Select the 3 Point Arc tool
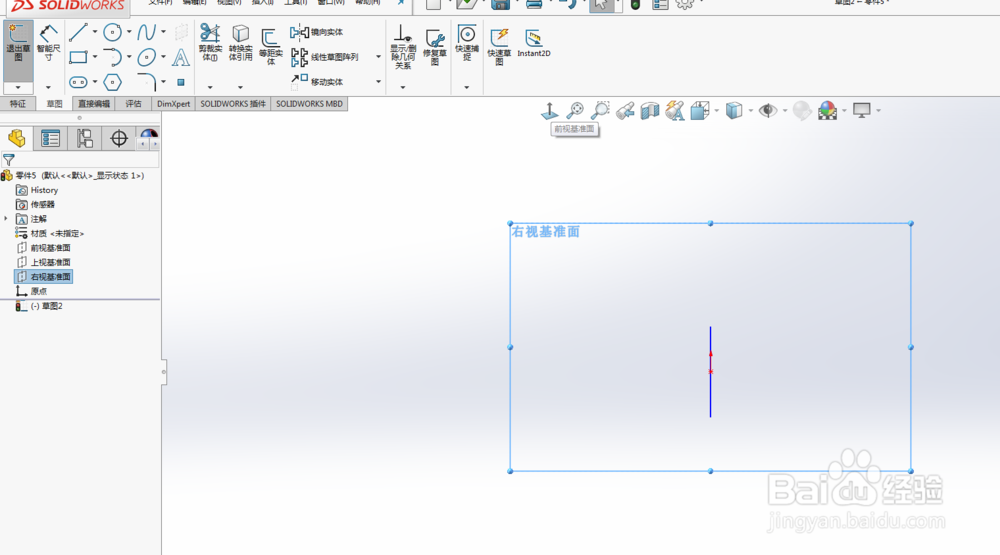 (x=112, y=57)
